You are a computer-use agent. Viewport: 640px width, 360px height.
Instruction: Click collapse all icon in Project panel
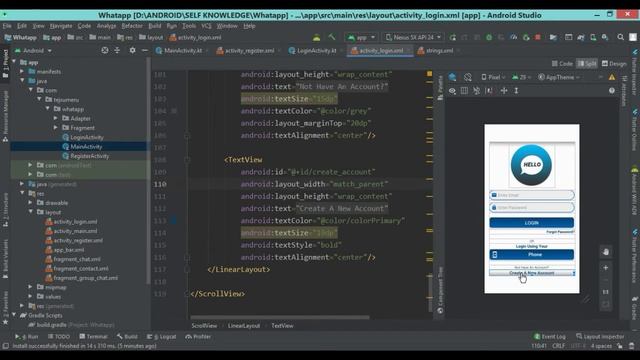(x=117, y=51)
